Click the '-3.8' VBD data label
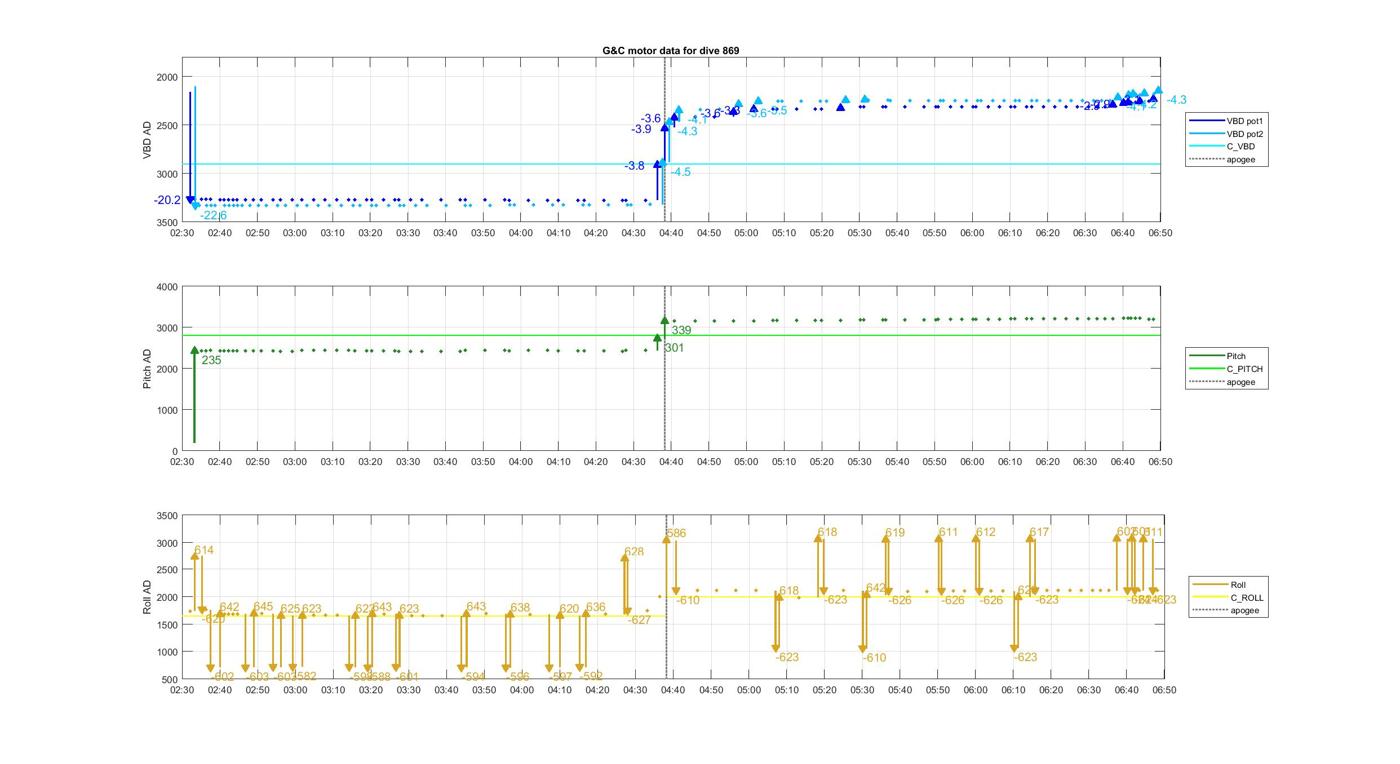 coord(635,166)
